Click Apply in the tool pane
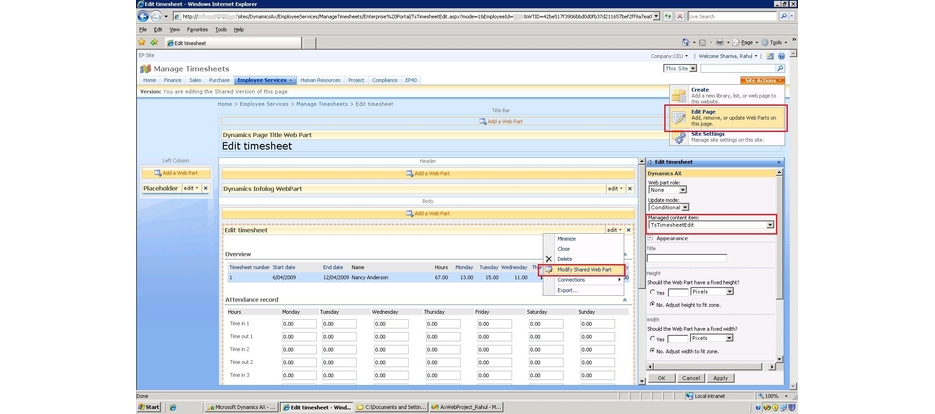The height and width of the screenshot is (414, 935). tap(720, 378)
